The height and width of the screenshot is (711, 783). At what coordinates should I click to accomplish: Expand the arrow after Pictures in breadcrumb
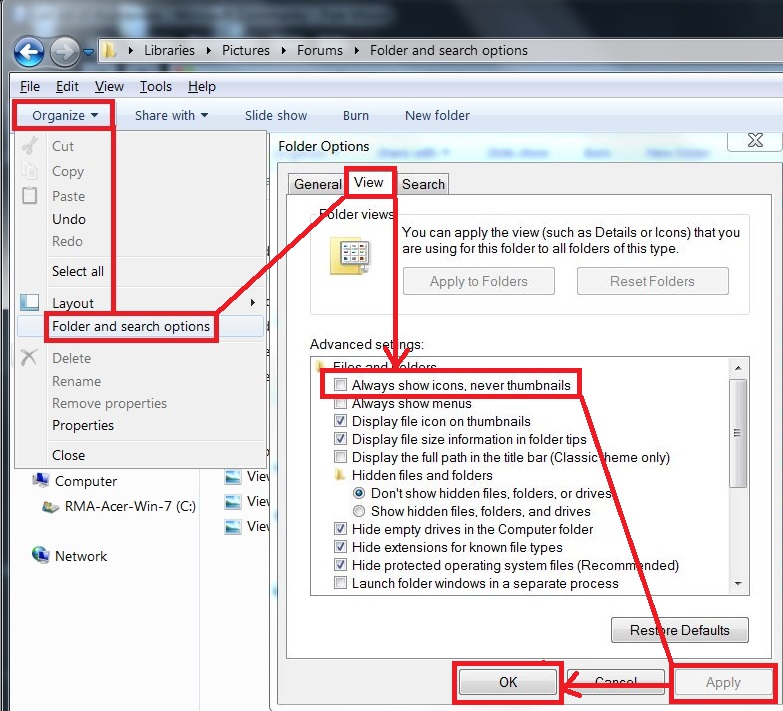tap(283, 50)
